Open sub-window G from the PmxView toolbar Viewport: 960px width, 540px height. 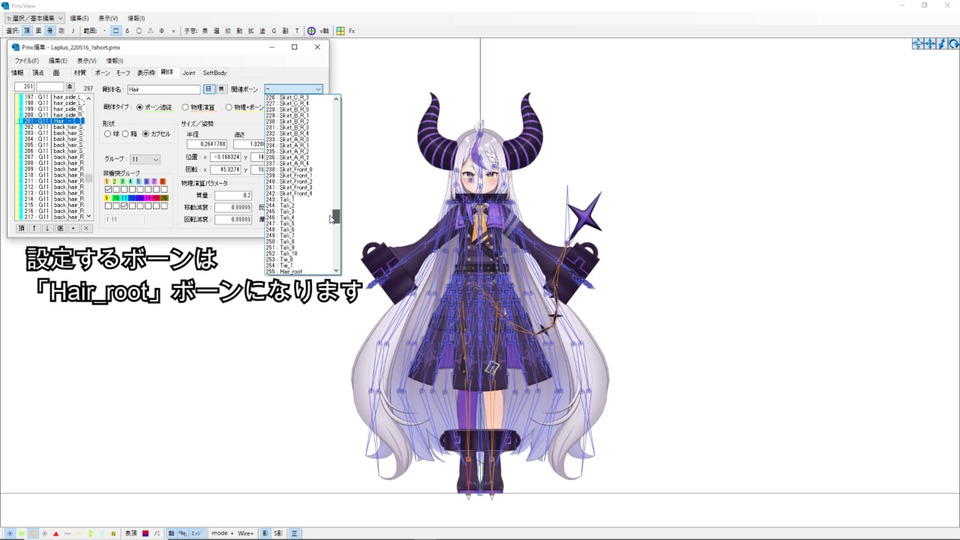274,31
